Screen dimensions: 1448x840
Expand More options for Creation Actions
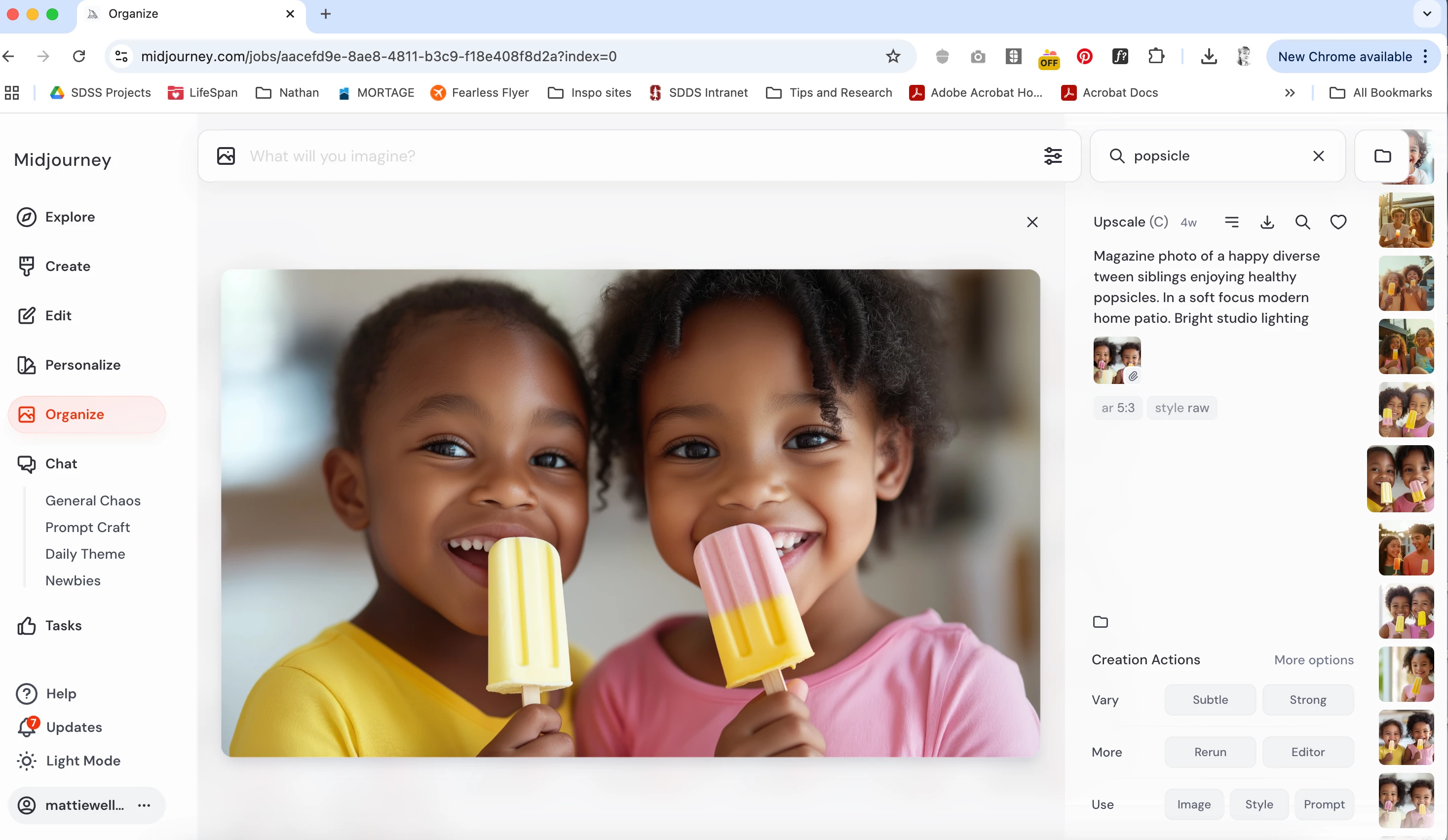tap(1314, 659)
